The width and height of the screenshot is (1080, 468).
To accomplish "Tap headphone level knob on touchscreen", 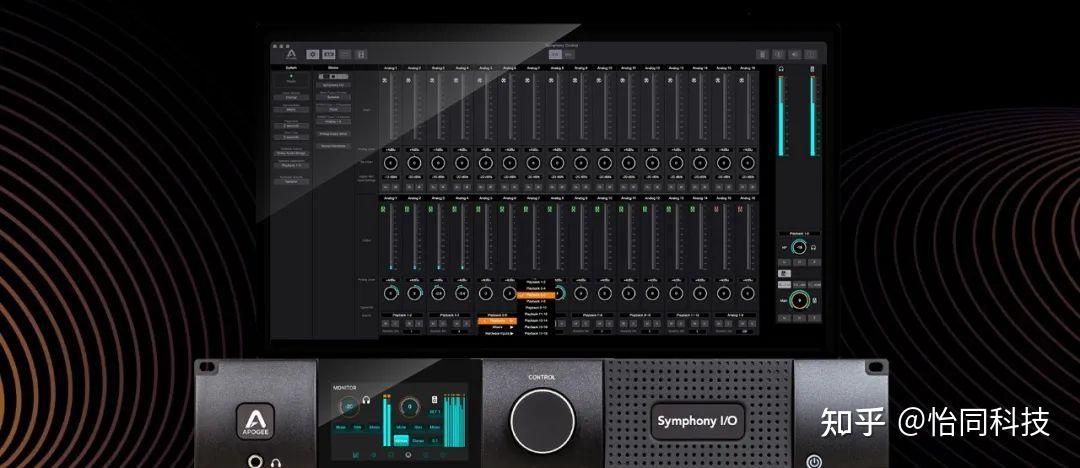I will pyautogui.click(x=350, y=406).
